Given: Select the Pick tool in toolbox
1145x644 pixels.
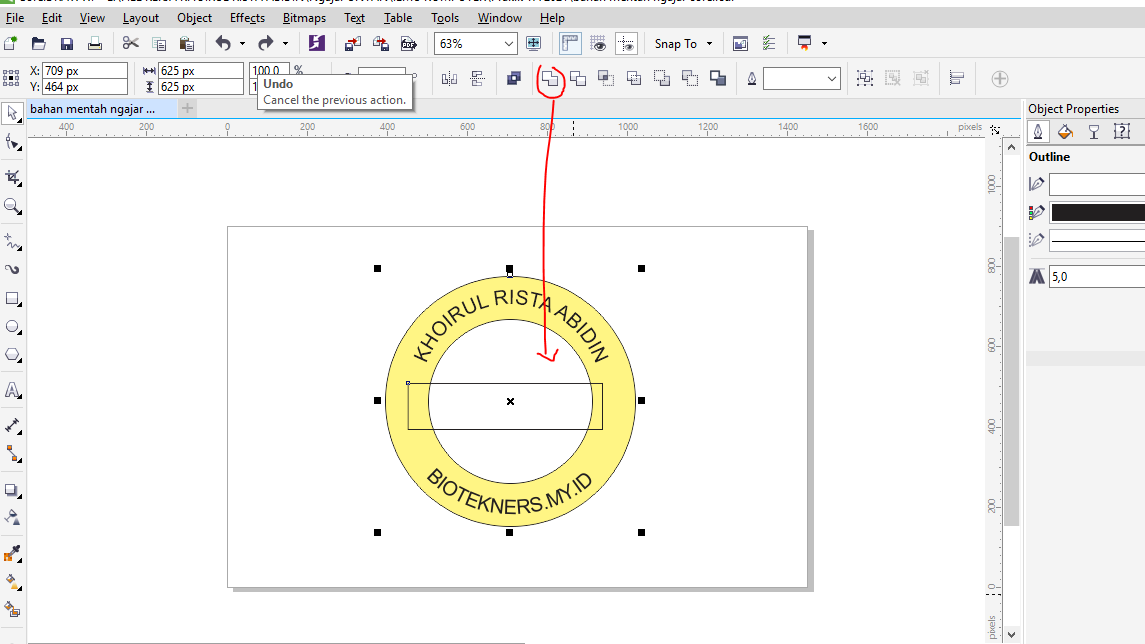Looking at the screenshot, I should (x=12, y=113).
